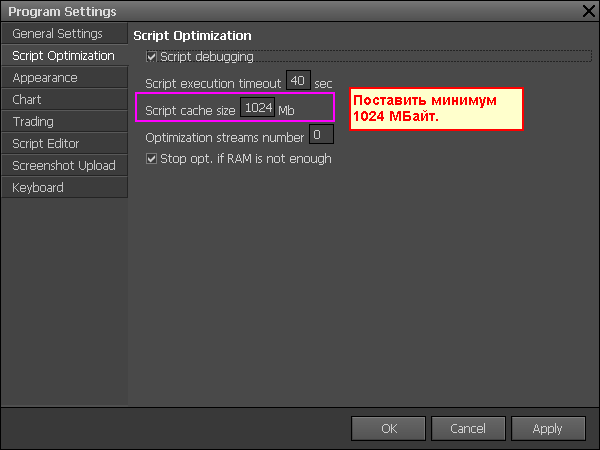Click the Script cache size field
Viewport: 600px width, 450px height.
point(258,107)
